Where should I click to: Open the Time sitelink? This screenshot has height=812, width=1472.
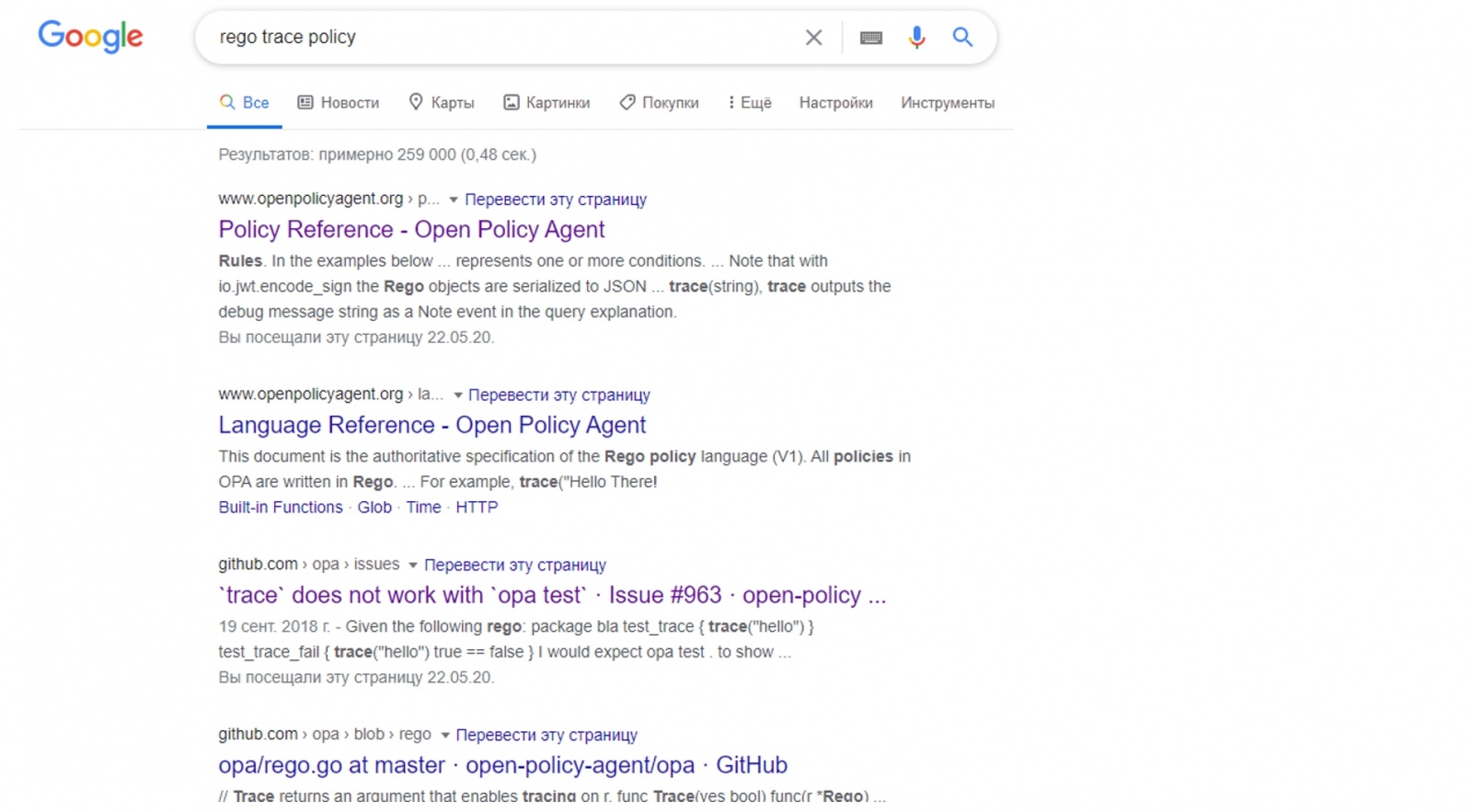coord(424,508)
